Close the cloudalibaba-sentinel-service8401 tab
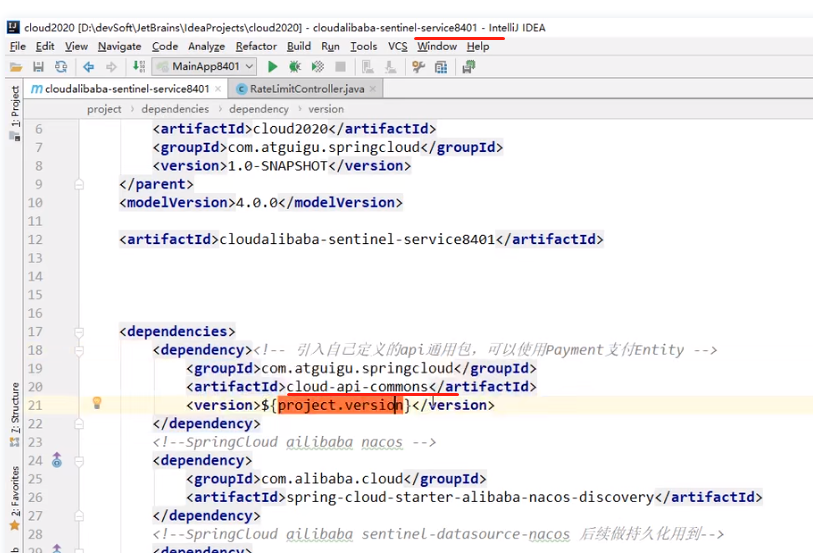Viewport: 813px width, 553px height. [x=218, y=89]
